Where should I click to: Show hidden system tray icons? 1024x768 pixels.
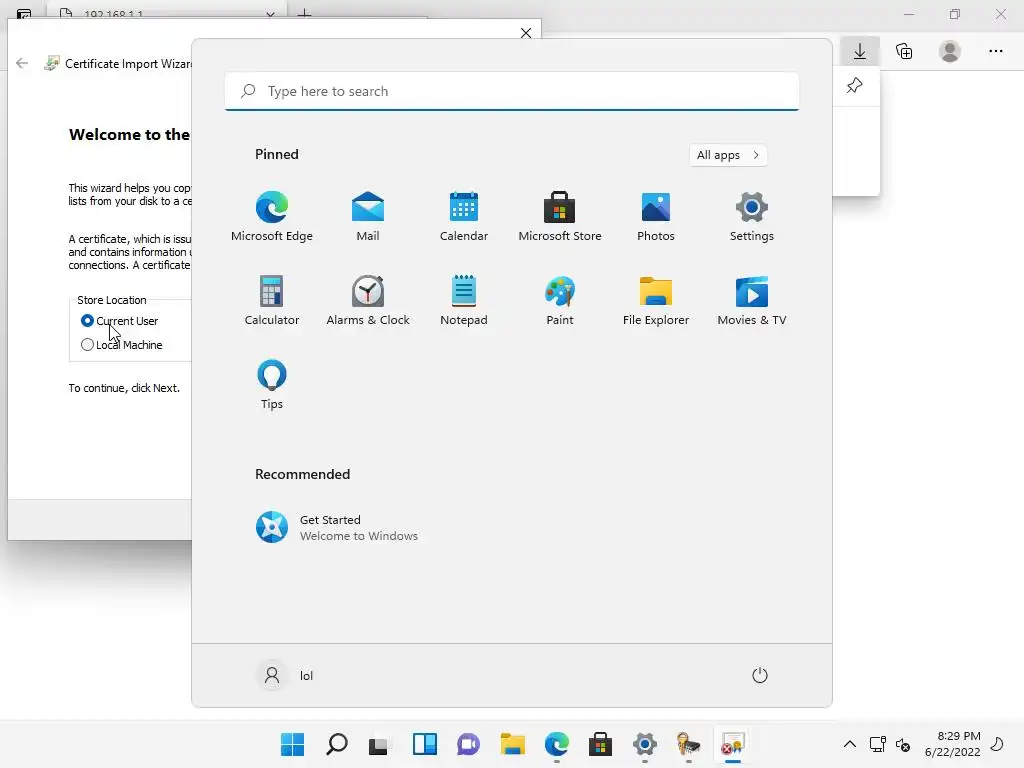click(850, 744)
